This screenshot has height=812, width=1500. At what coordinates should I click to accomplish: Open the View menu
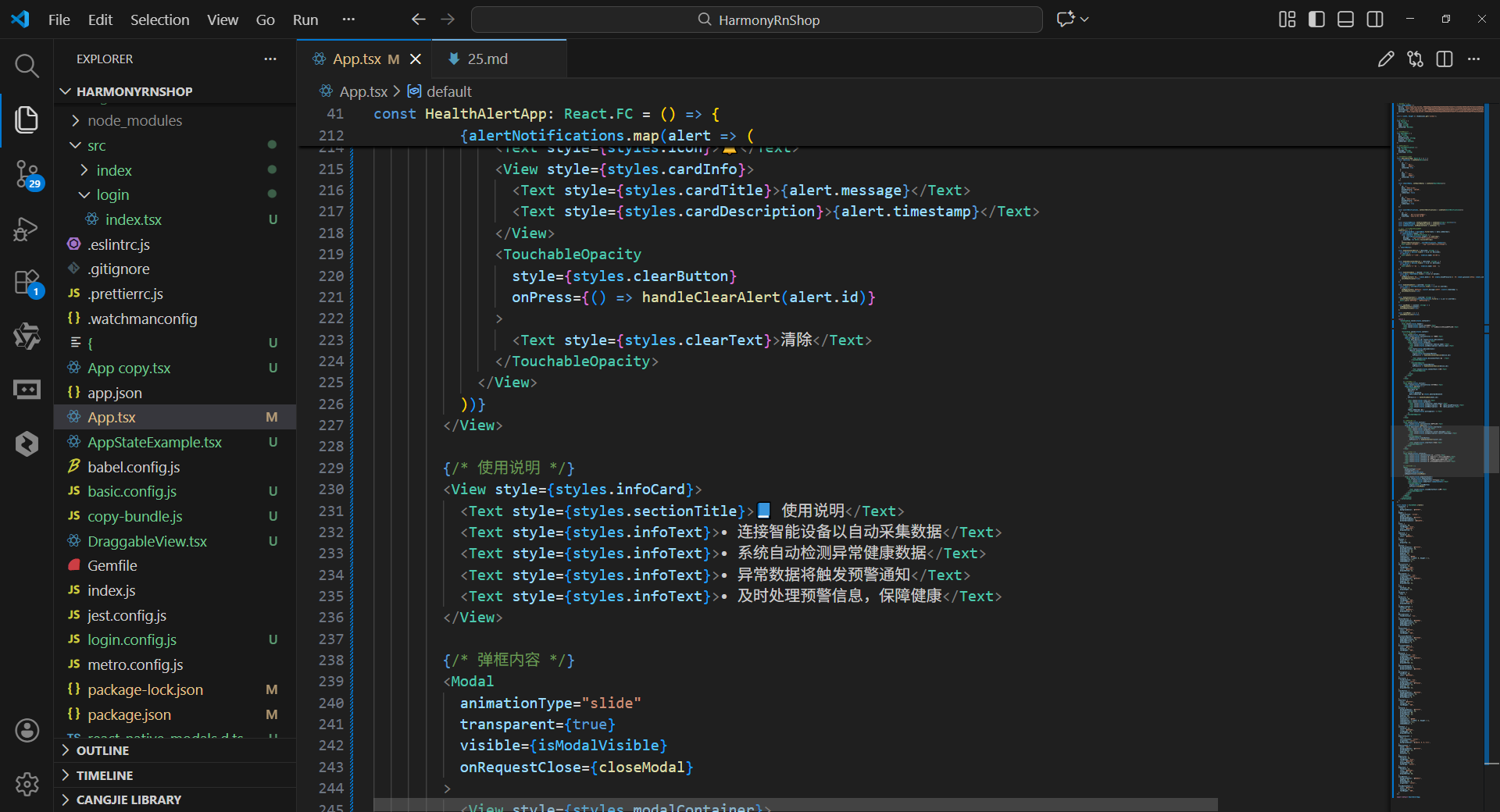[x=223, y=20]
